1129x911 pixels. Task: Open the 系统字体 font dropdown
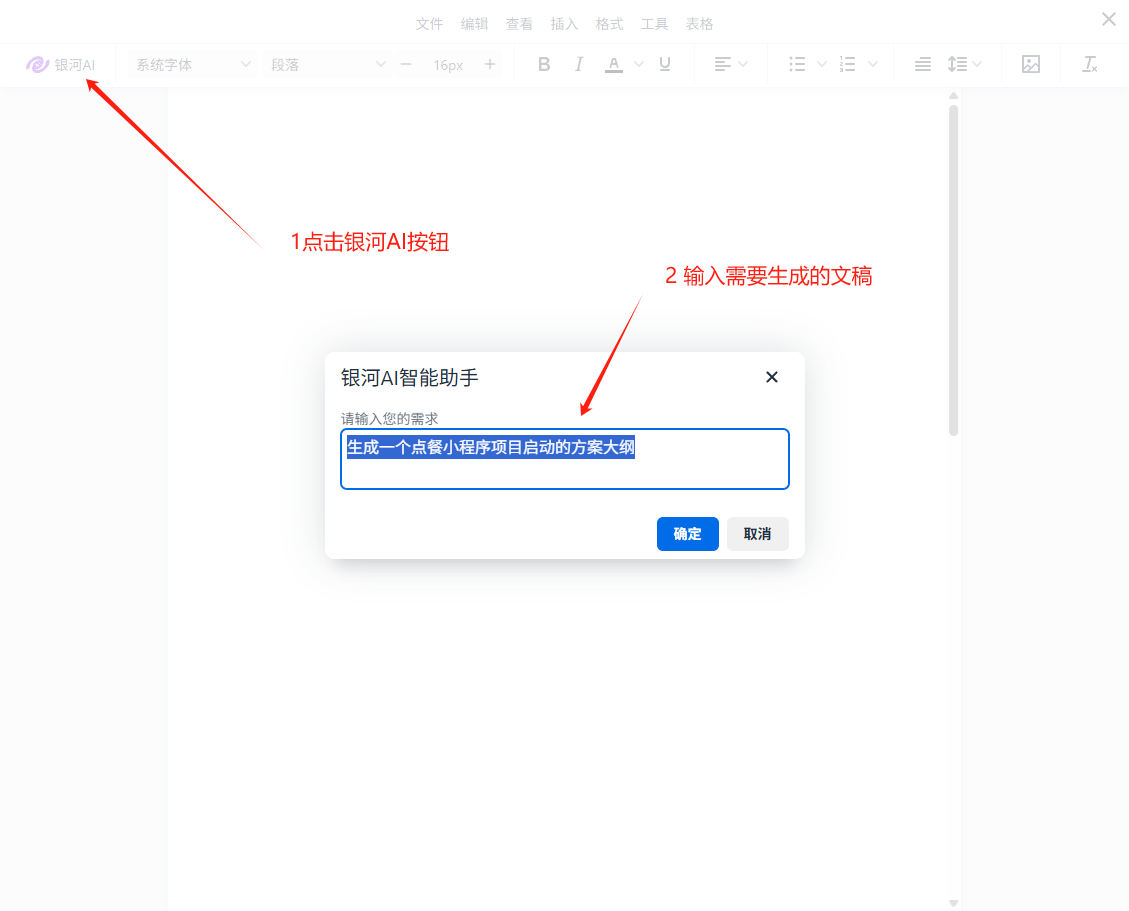click(x=193, y=65)
